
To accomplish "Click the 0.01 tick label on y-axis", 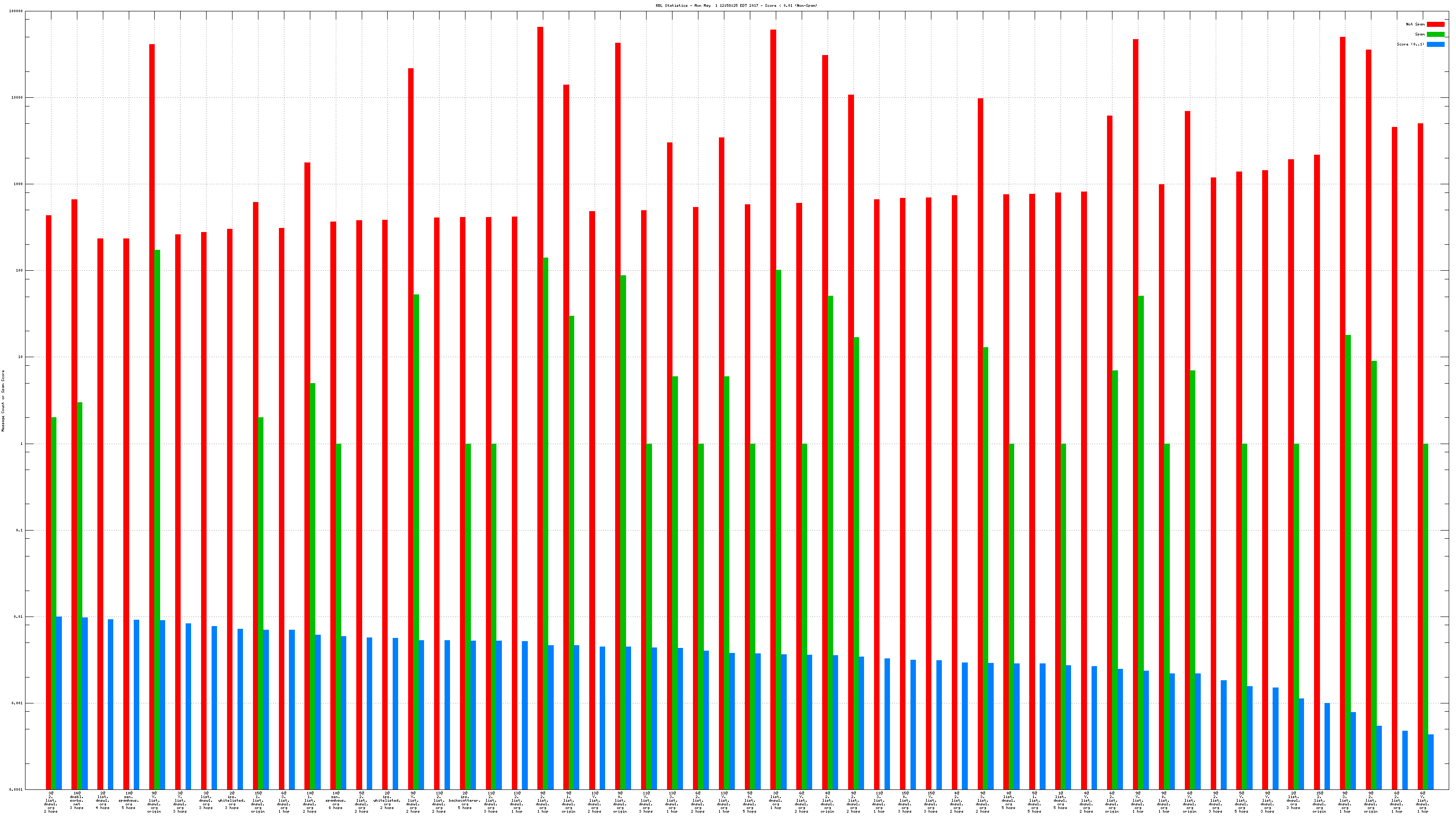I will [x=18, y=617].
